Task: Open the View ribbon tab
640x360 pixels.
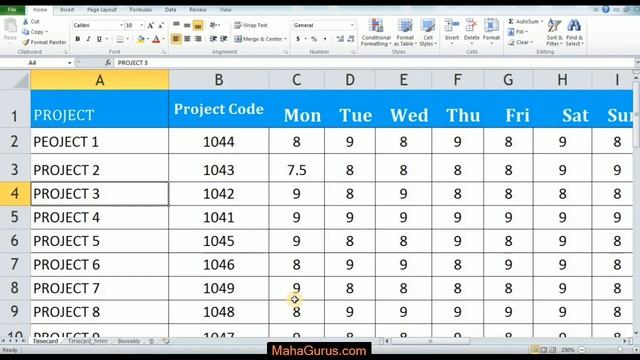Action: [225, 9]
